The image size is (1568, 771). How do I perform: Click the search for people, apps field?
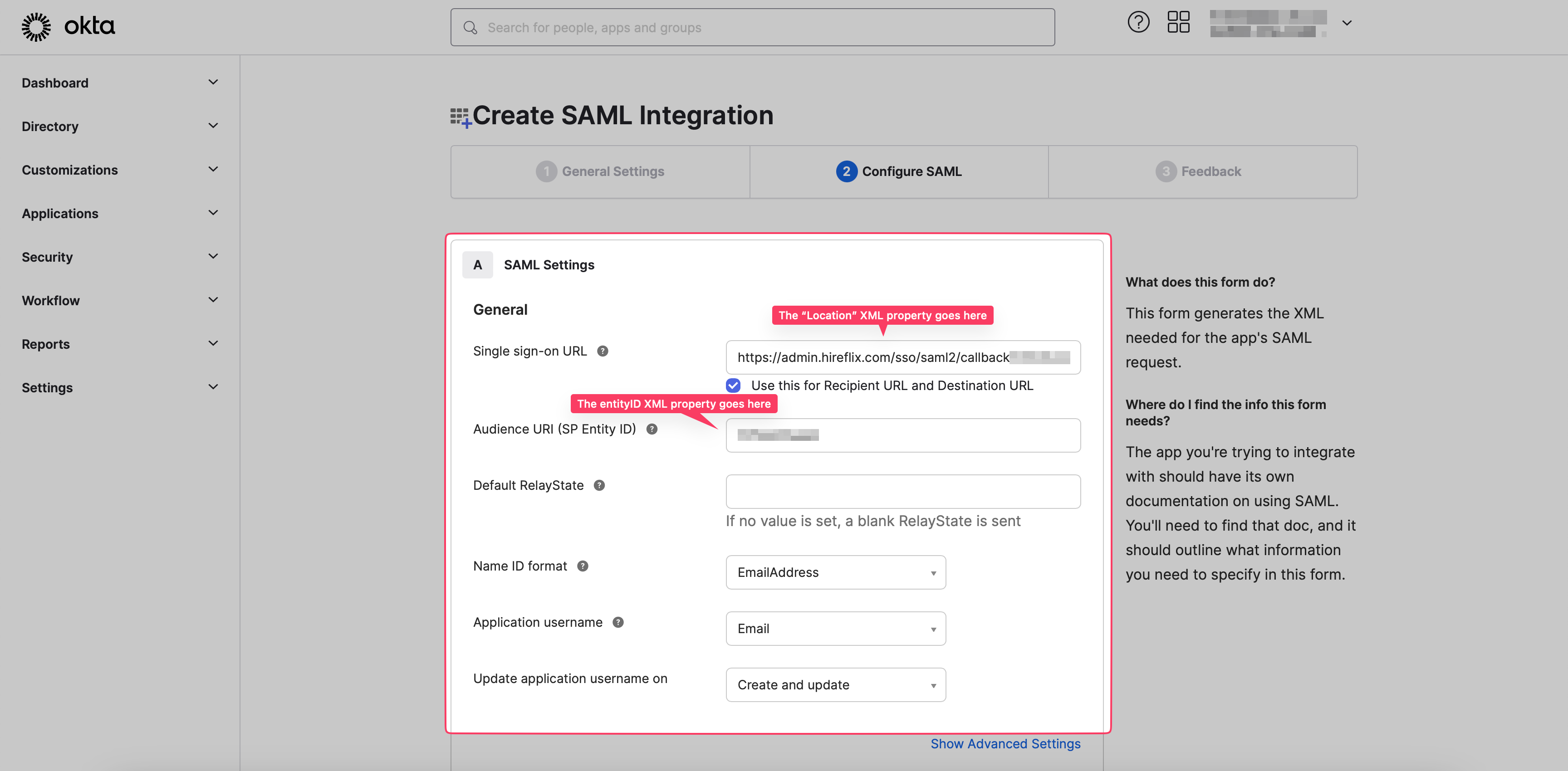[x=752, y=27]
